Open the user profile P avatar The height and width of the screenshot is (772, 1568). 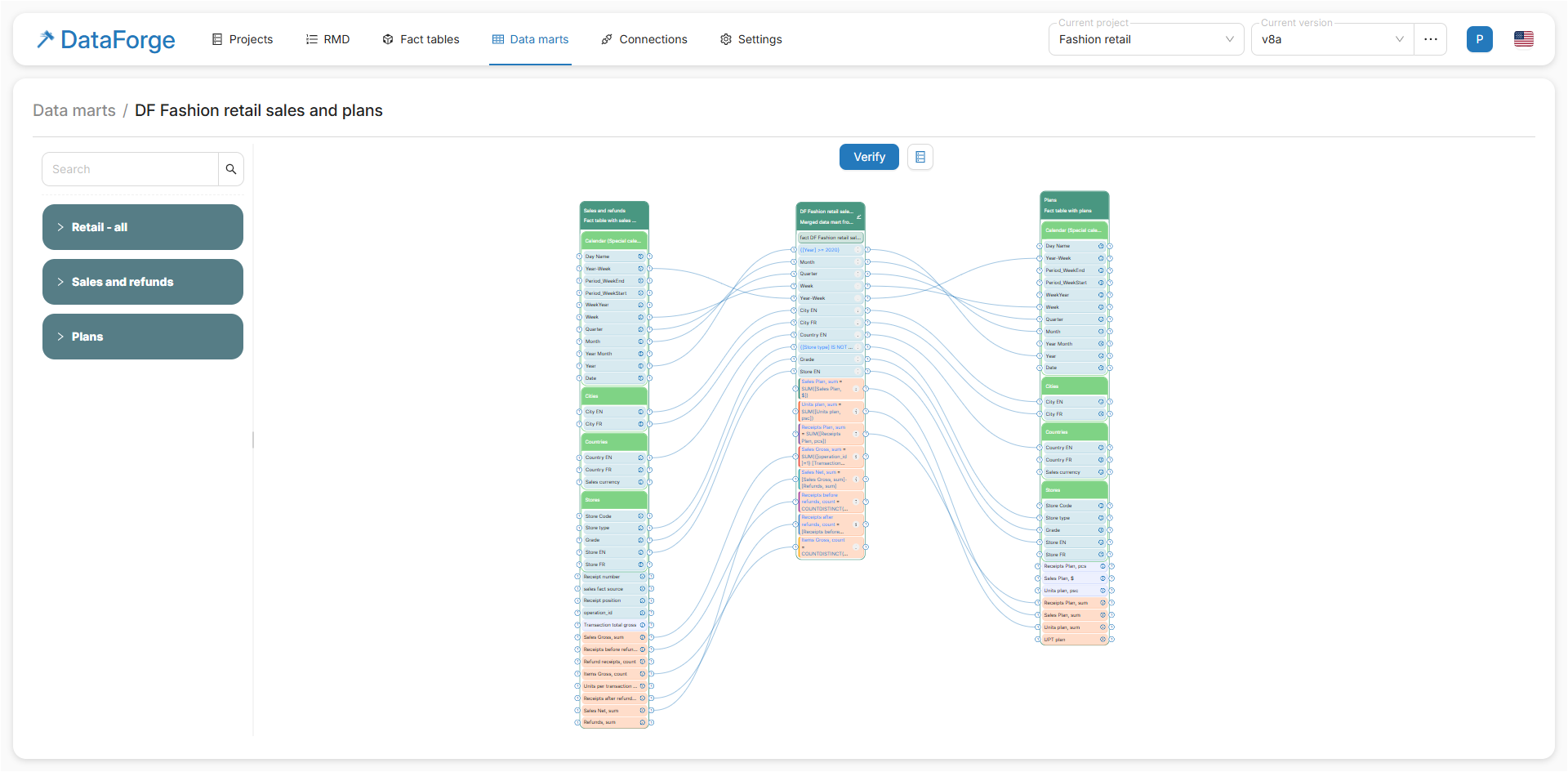pyautogui.click(x=1479, y=39)
